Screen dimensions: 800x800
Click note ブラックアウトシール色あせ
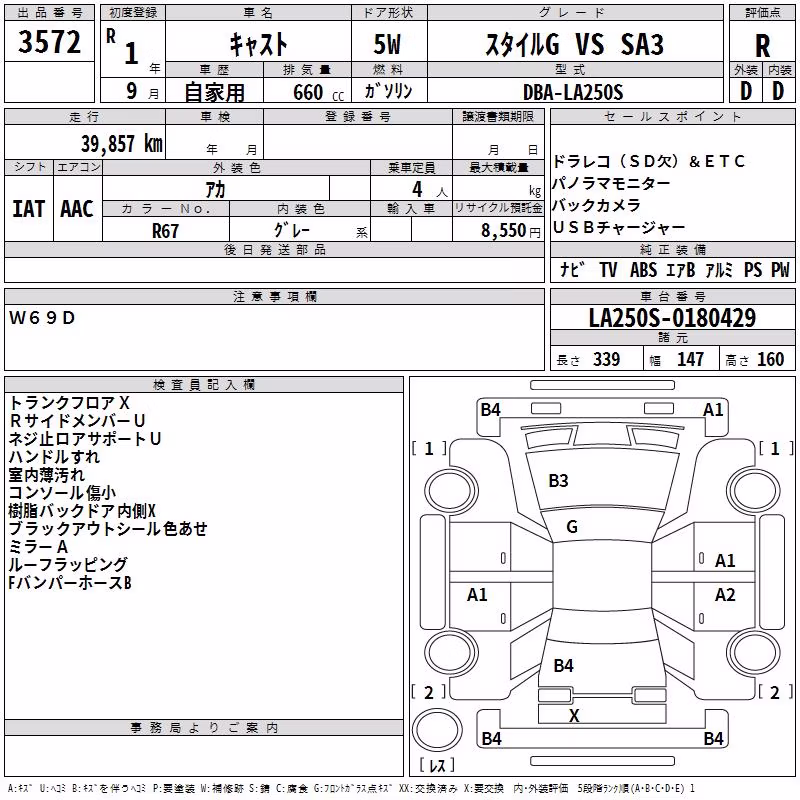tap(108, 529)
